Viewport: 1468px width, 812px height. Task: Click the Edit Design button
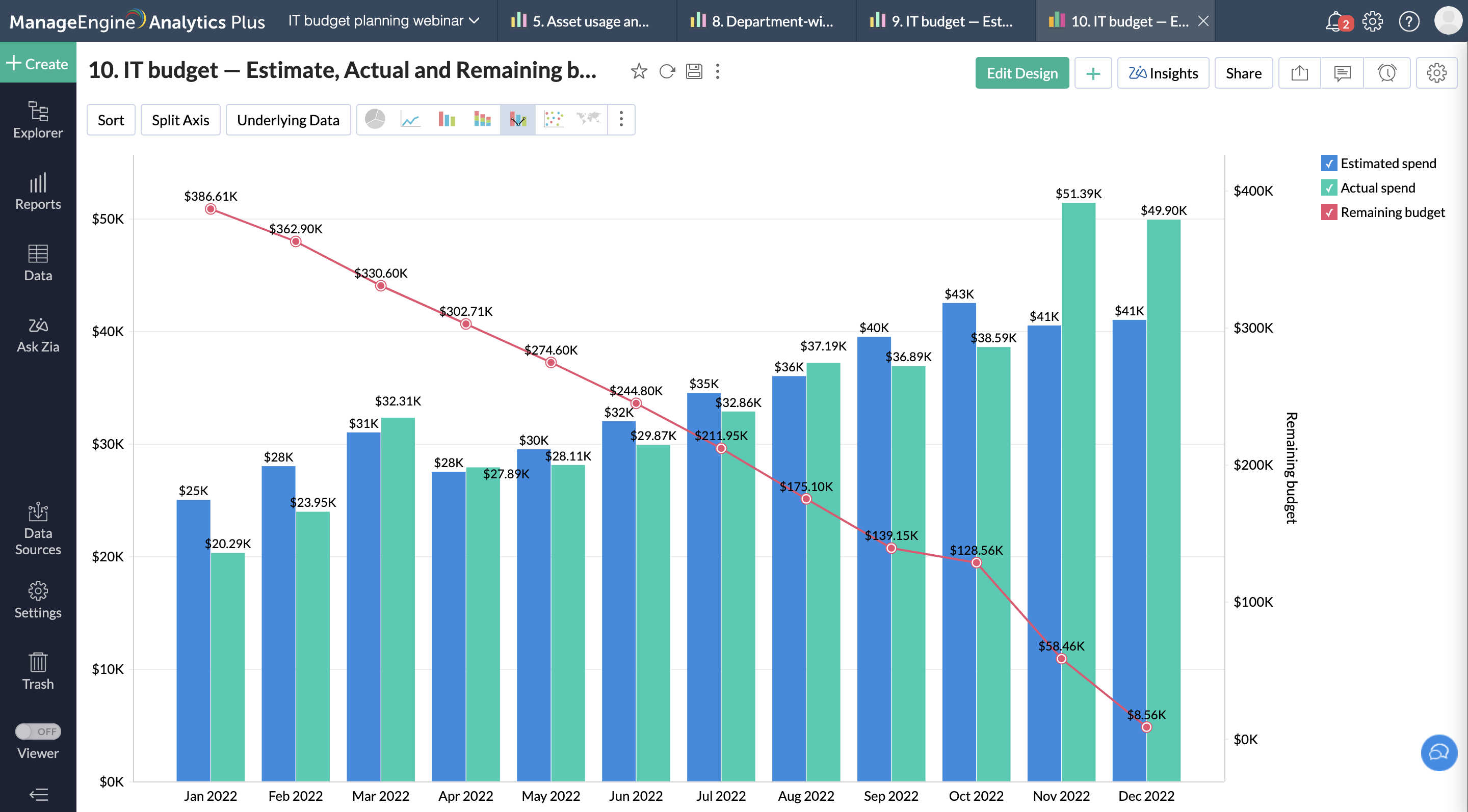coord(1022,73)
